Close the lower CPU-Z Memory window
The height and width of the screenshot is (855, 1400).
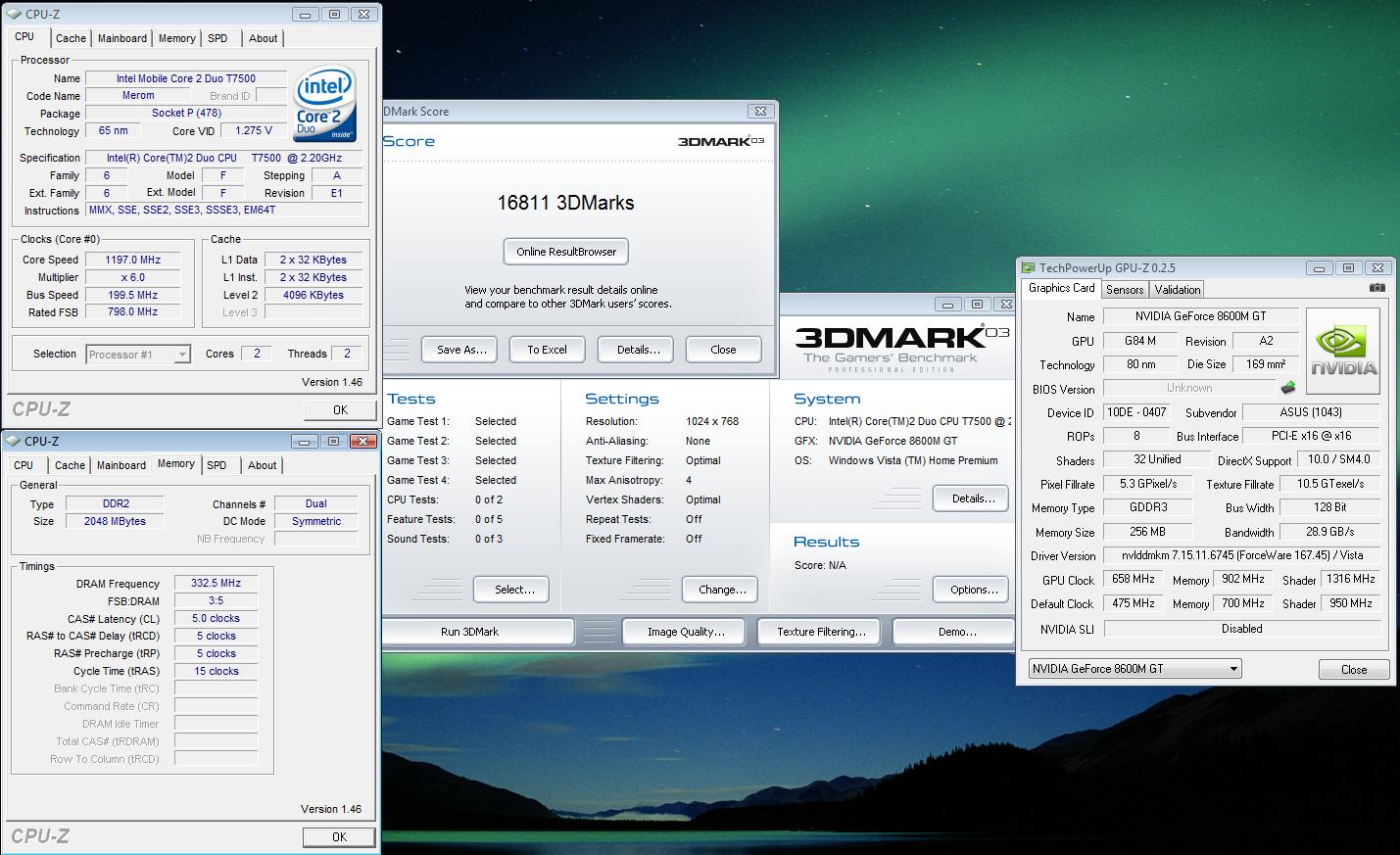coord(363,442)
